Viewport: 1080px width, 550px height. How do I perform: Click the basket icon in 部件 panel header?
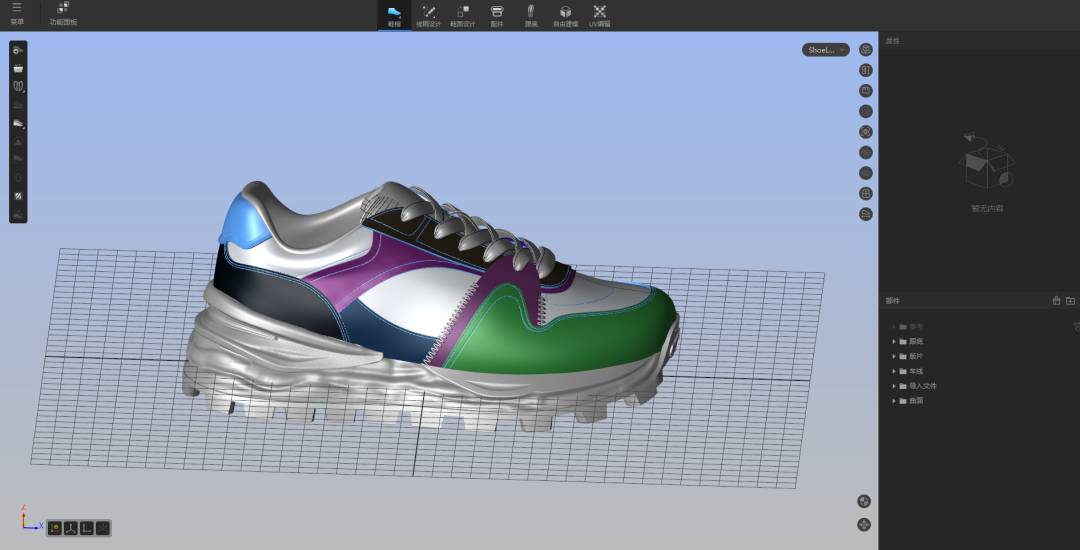pyautogui.click(x=1056, y=300)
